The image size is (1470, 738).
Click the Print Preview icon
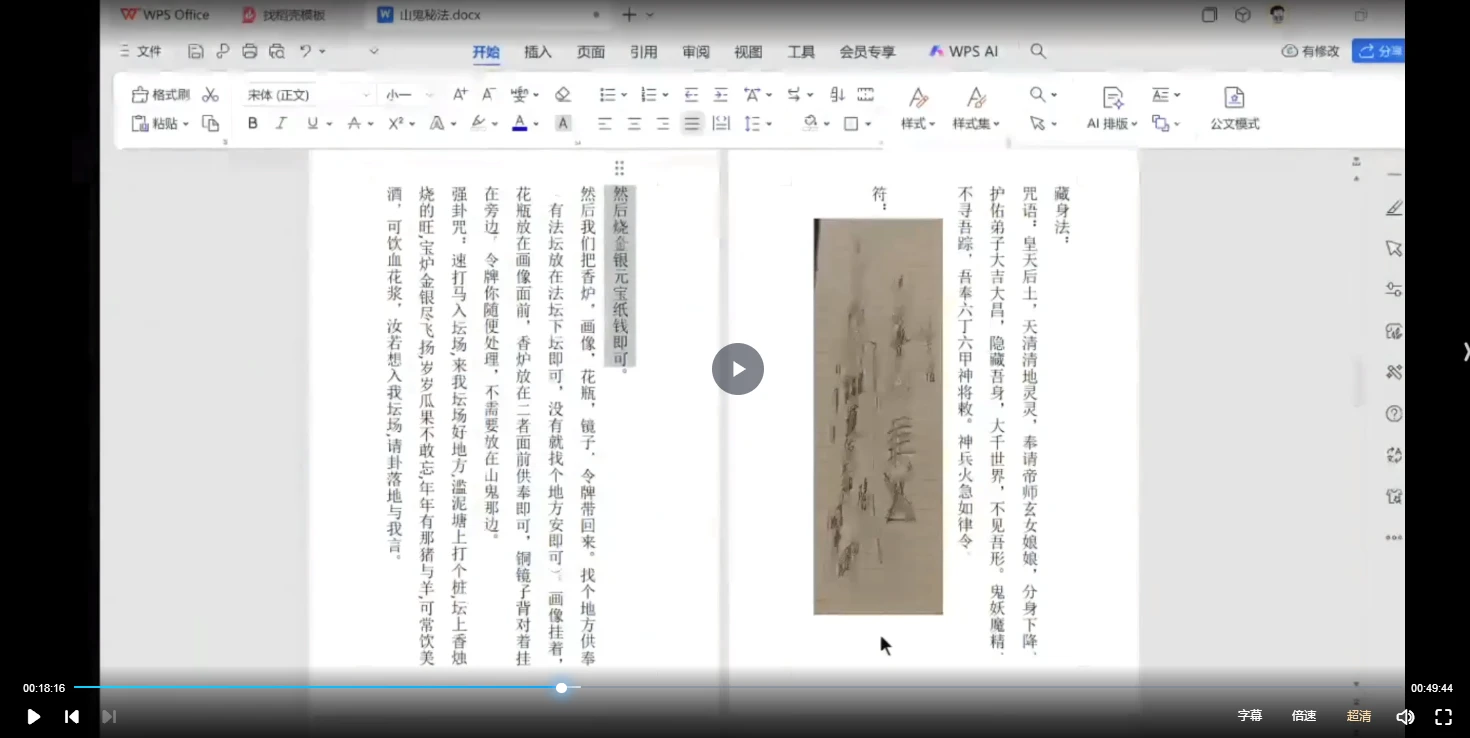(277, 51)
